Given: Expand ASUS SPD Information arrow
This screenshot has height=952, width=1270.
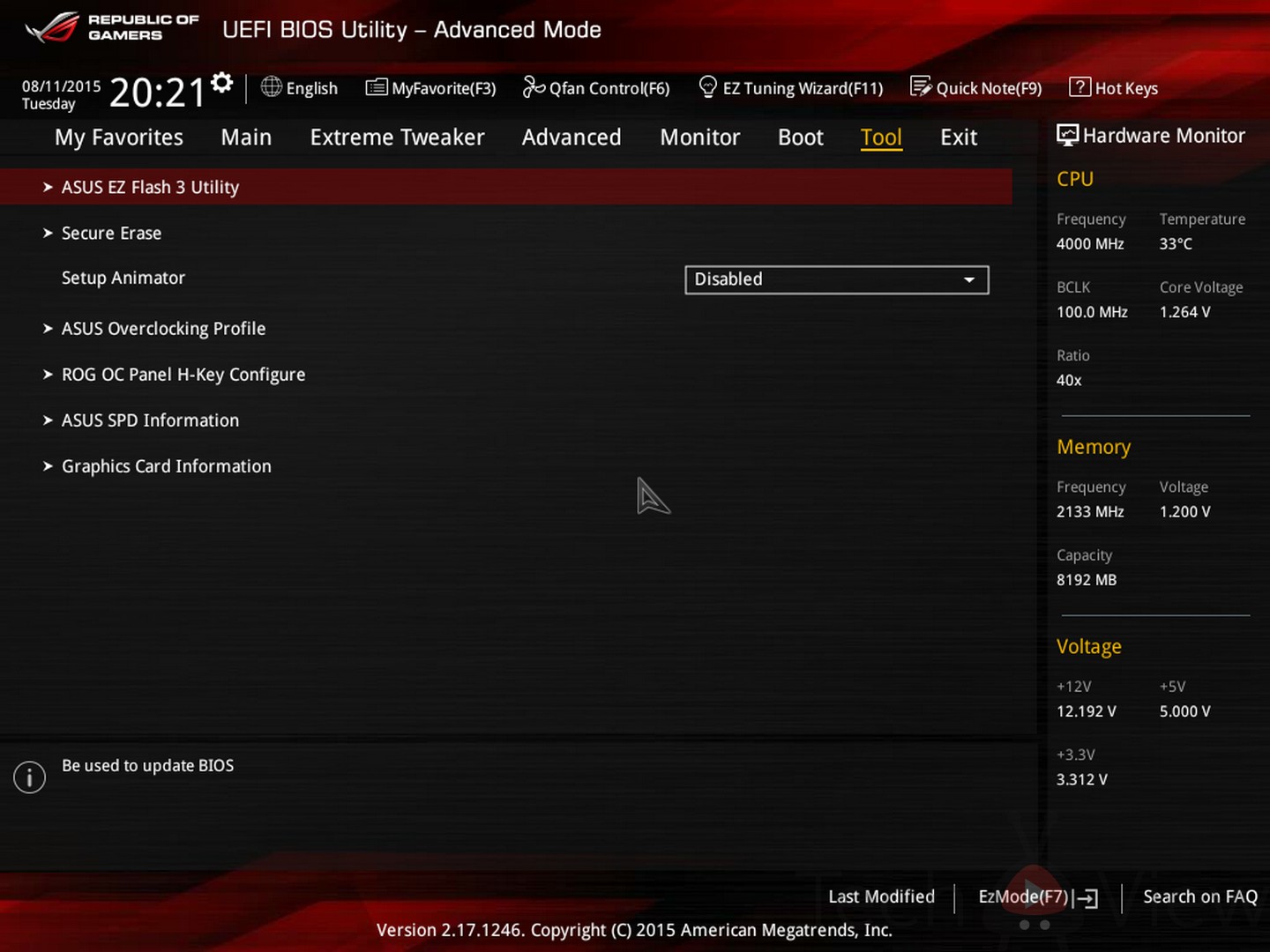Looking at the screenshot, I should [x=48, y=420].
